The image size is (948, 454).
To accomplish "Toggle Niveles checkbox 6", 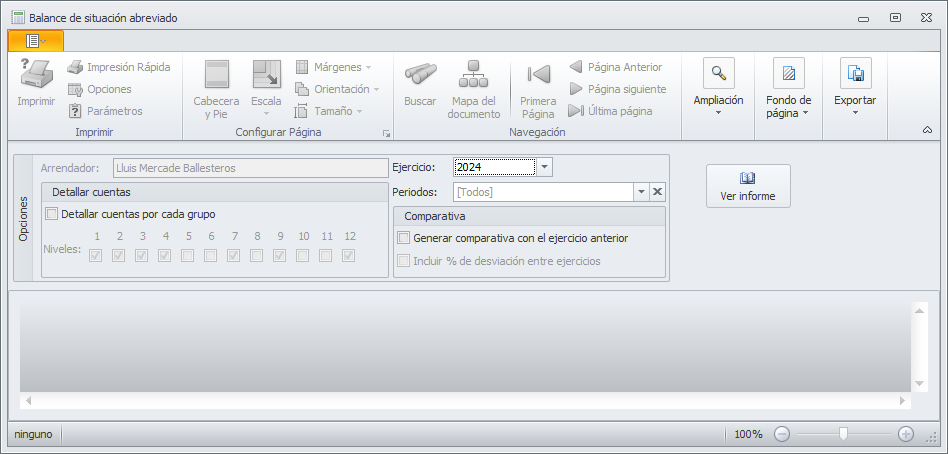I will click(x=210, y=256).
